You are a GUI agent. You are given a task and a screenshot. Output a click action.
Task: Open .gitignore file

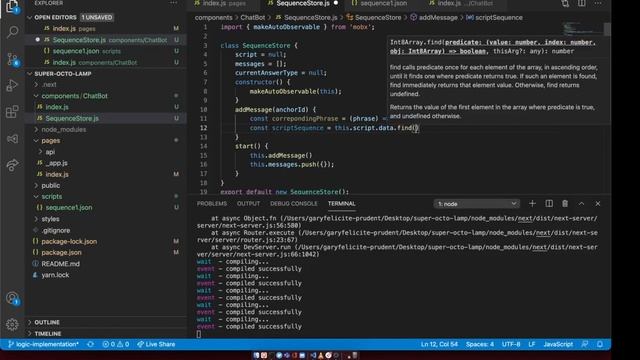coord(56,230)
